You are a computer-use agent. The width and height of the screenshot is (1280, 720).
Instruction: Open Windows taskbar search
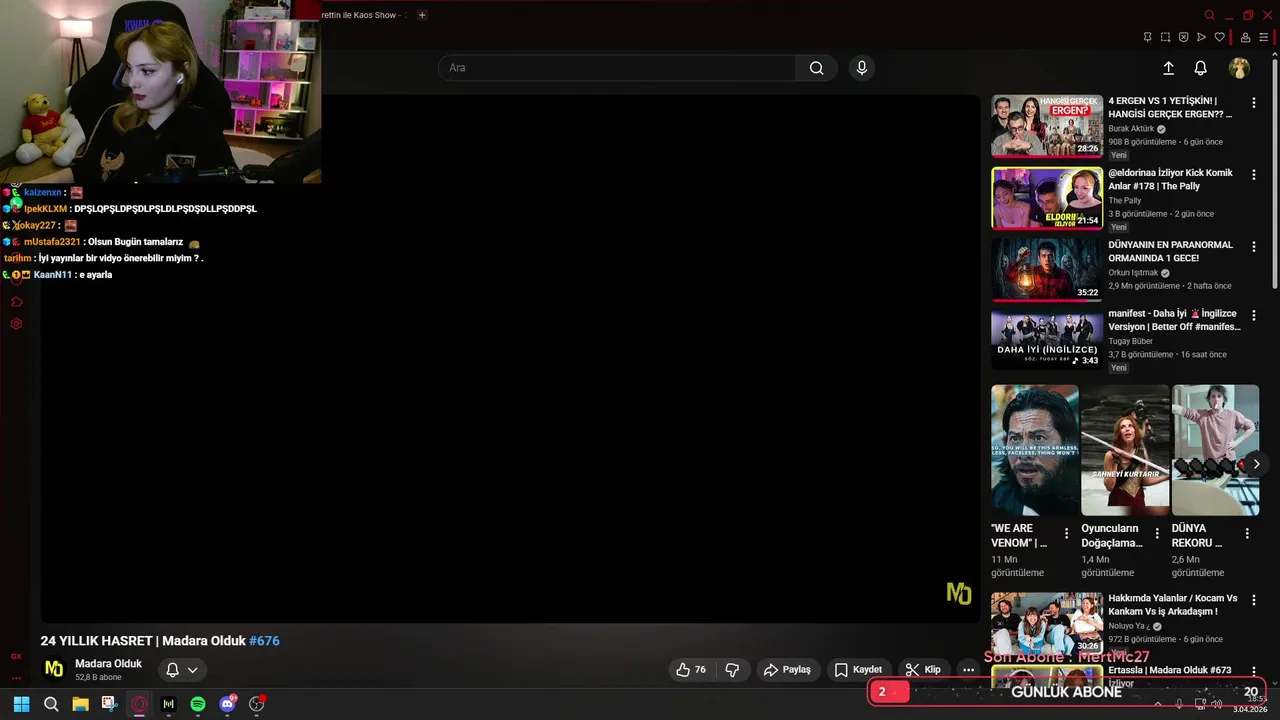pyautogui.click(x=51, y=704)
